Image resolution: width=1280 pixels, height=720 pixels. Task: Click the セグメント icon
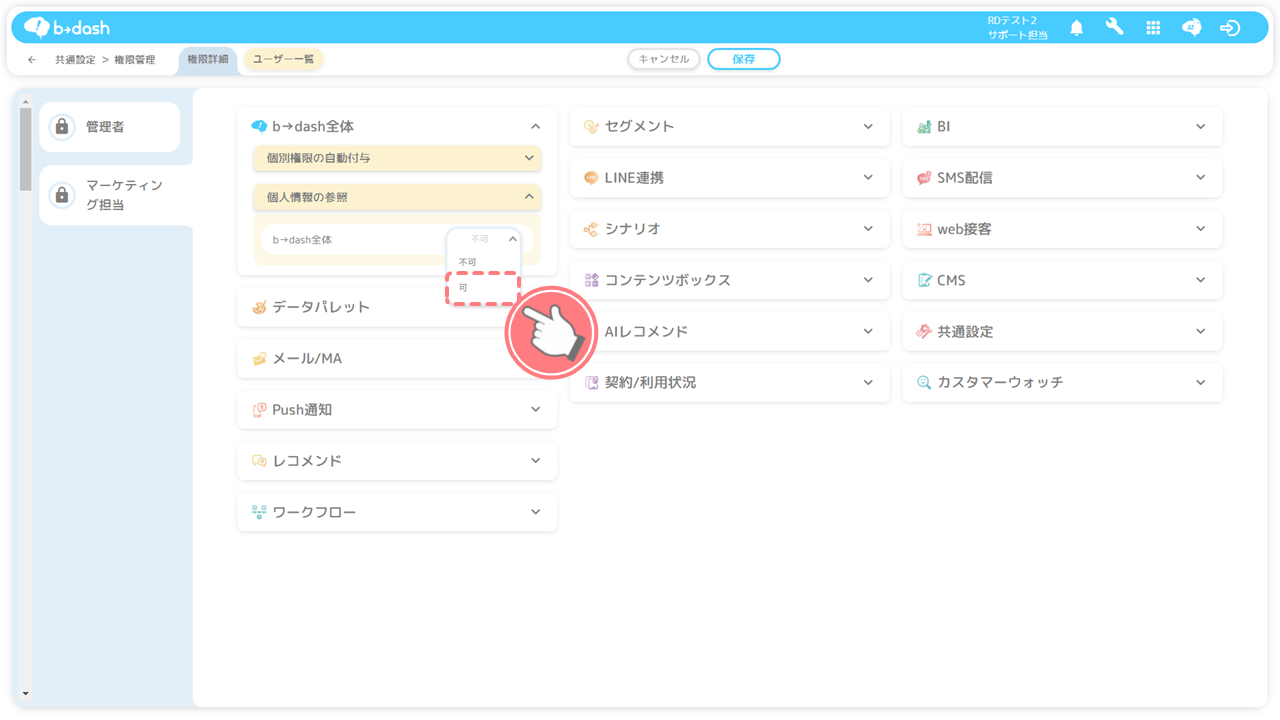point(591,127)
